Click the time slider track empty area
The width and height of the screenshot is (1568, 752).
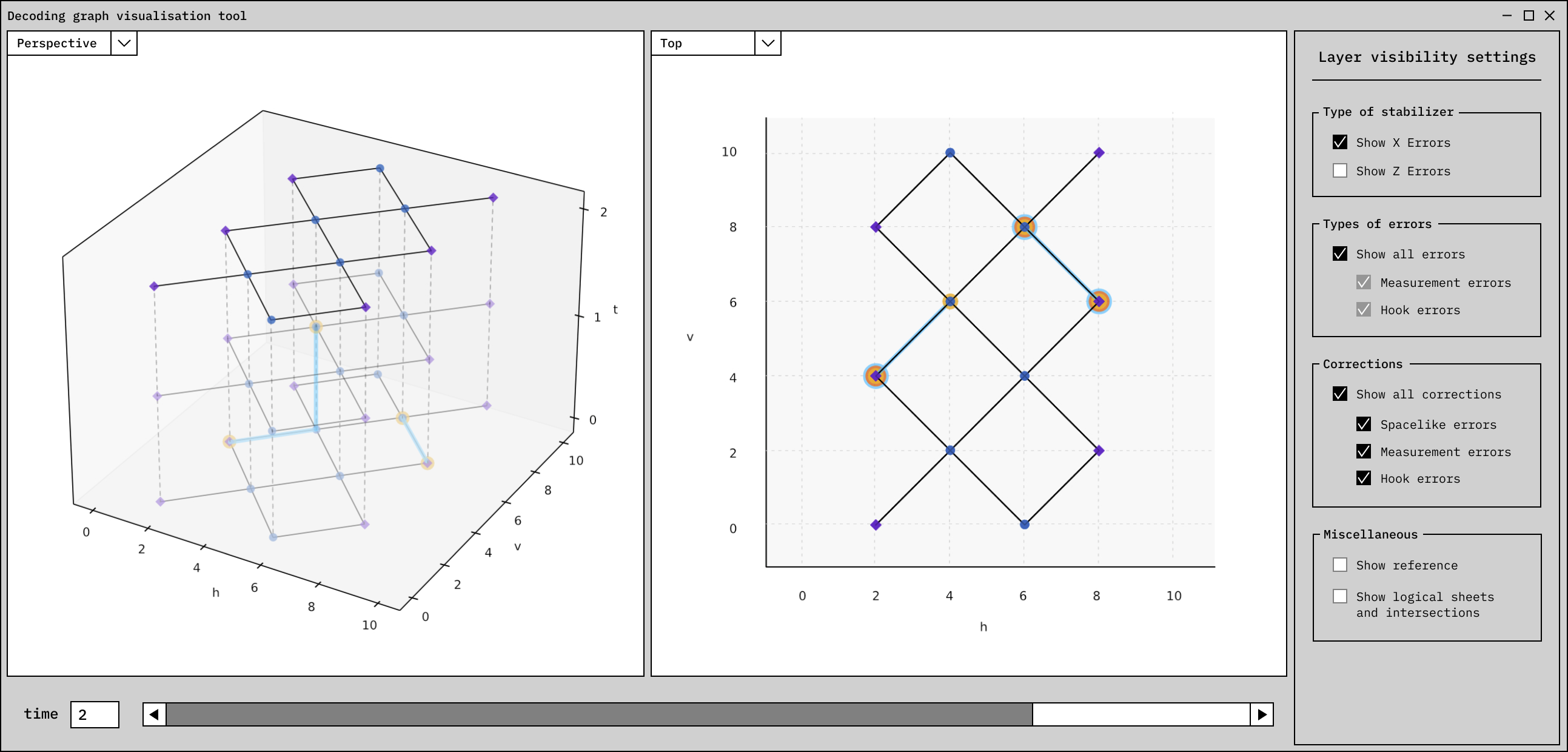pos(1140,714)
